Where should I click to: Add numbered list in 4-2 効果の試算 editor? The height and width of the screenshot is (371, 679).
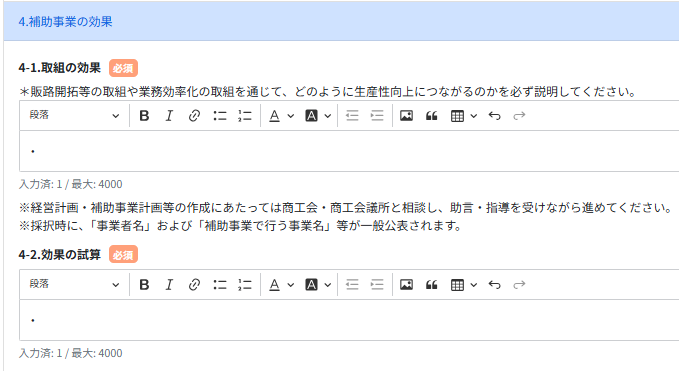tap(245, 284)
